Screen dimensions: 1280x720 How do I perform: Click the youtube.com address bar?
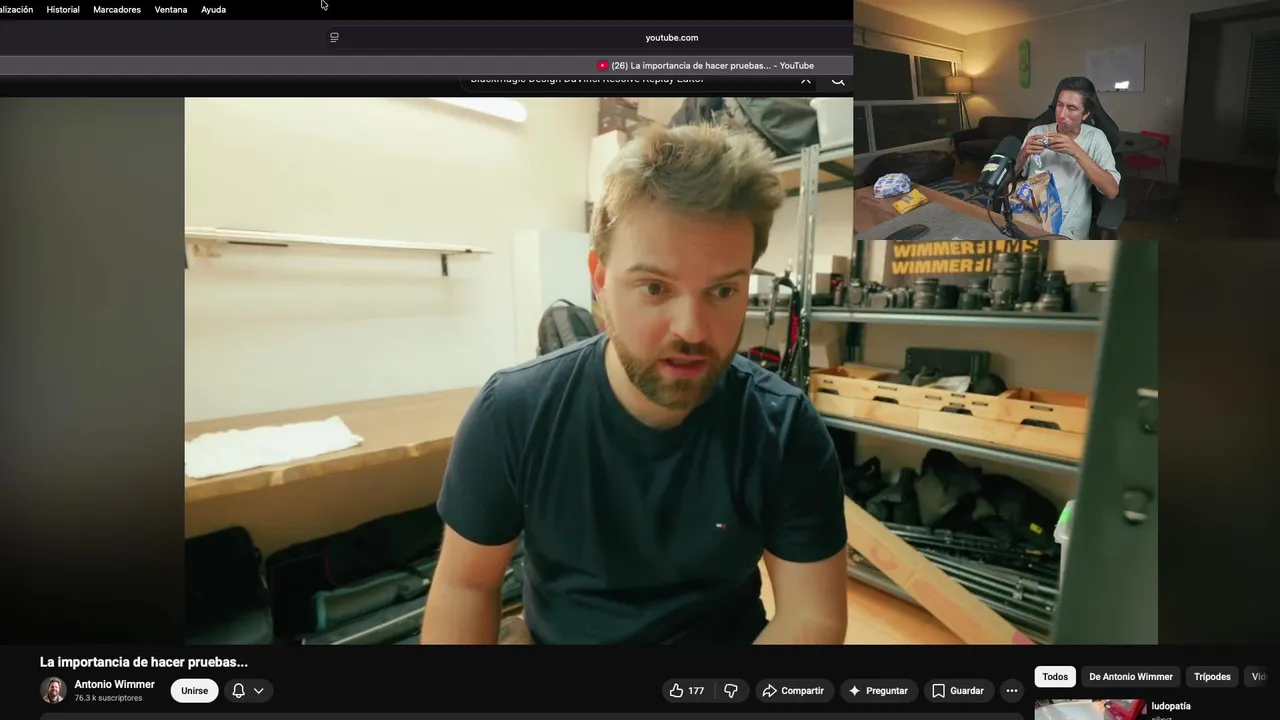click(672, 37)
